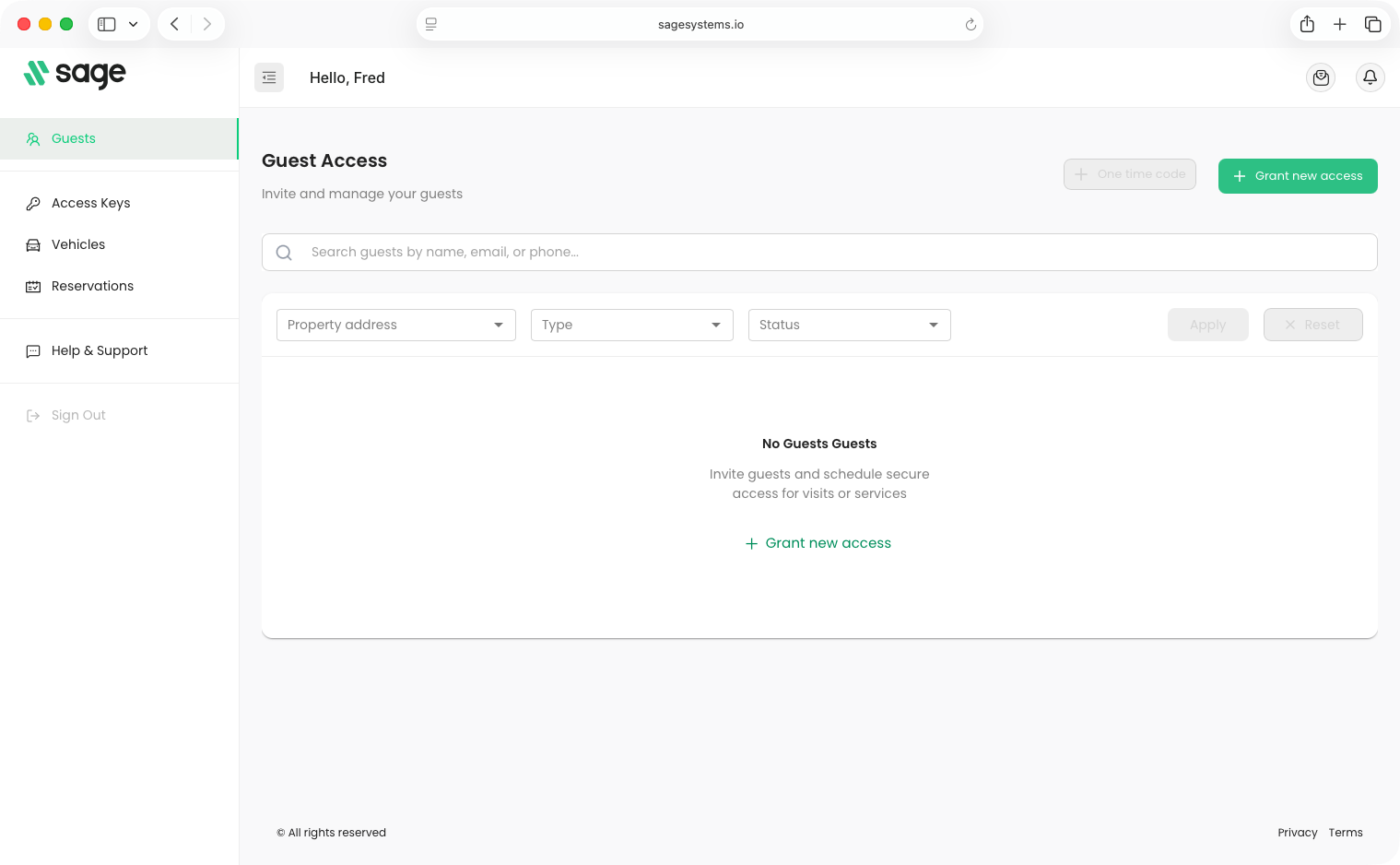Click the One time code button
The height and width of the screenshot is (865, 1400).
point(1130,174)
